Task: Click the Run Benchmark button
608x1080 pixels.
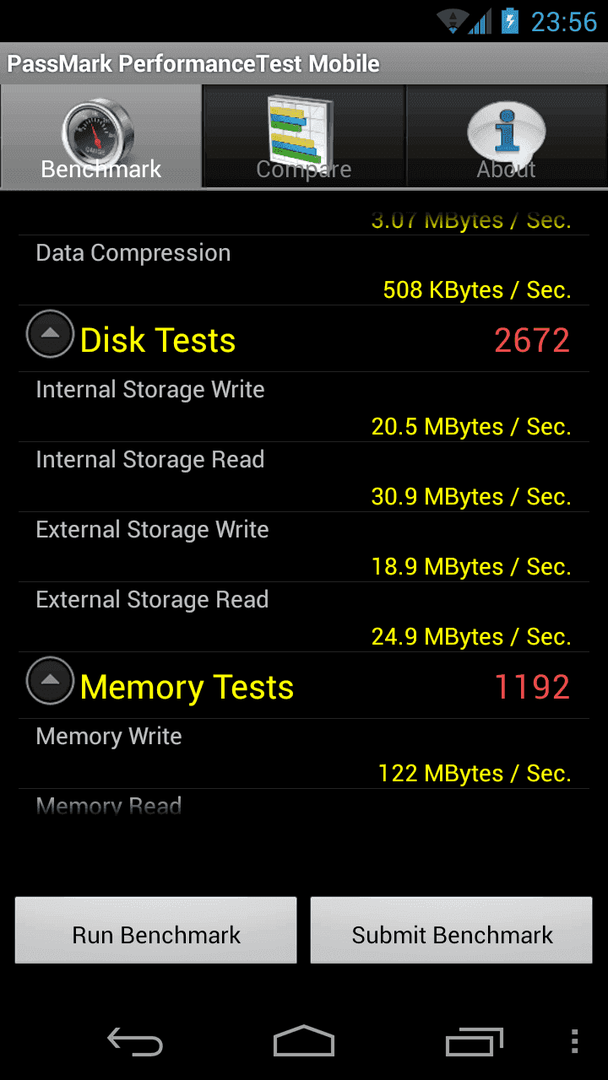Action: 156,930
